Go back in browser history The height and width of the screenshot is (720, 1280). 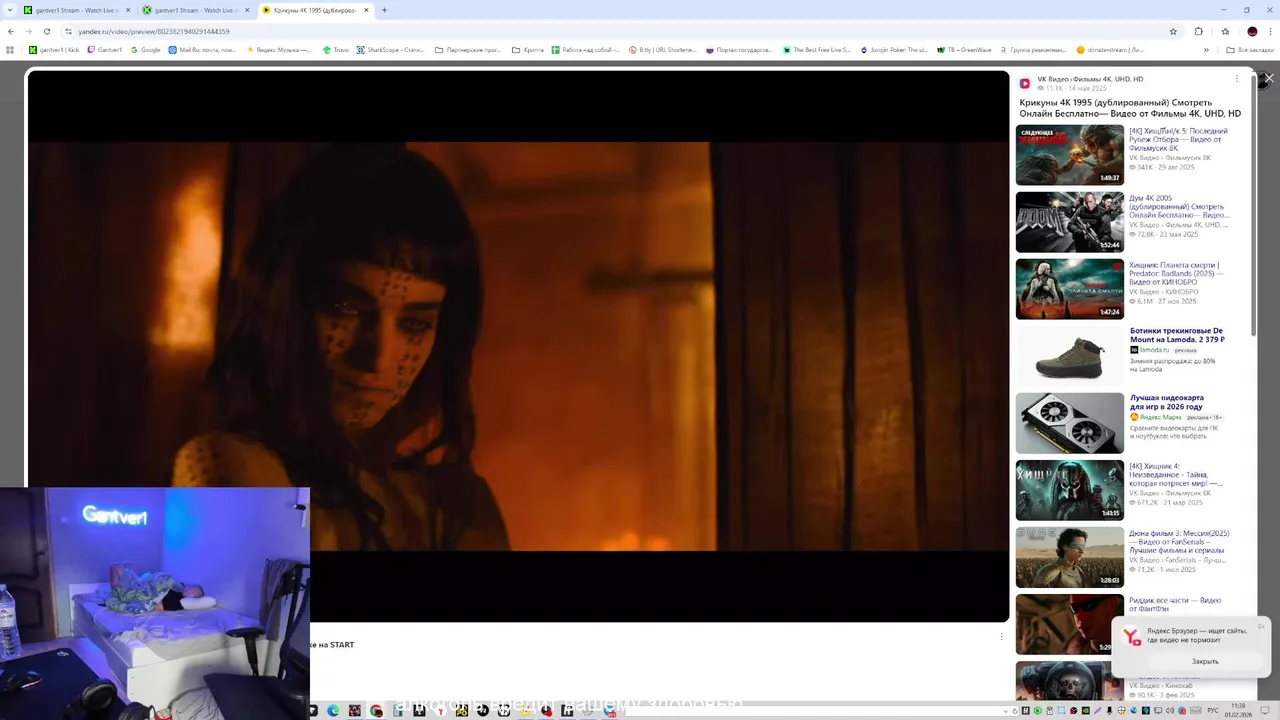pyautogui.click(x=11, y=31)
